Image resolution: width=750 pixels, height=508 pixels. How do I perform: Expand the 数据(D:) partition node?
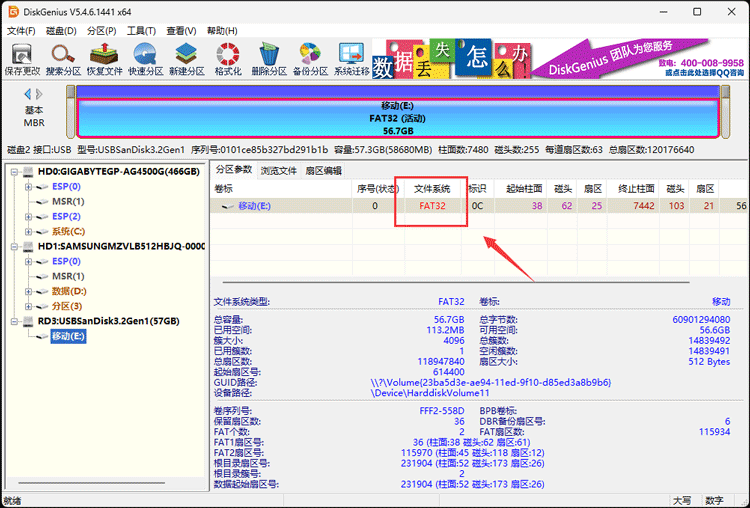(x=29, y=291)
